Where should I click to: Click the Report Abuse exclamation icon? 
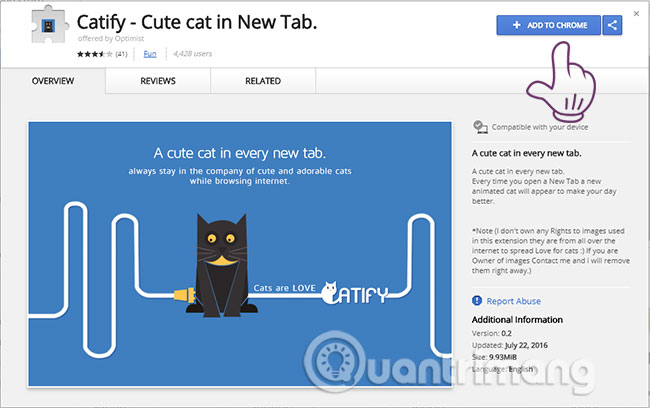[x=477, y=301]
